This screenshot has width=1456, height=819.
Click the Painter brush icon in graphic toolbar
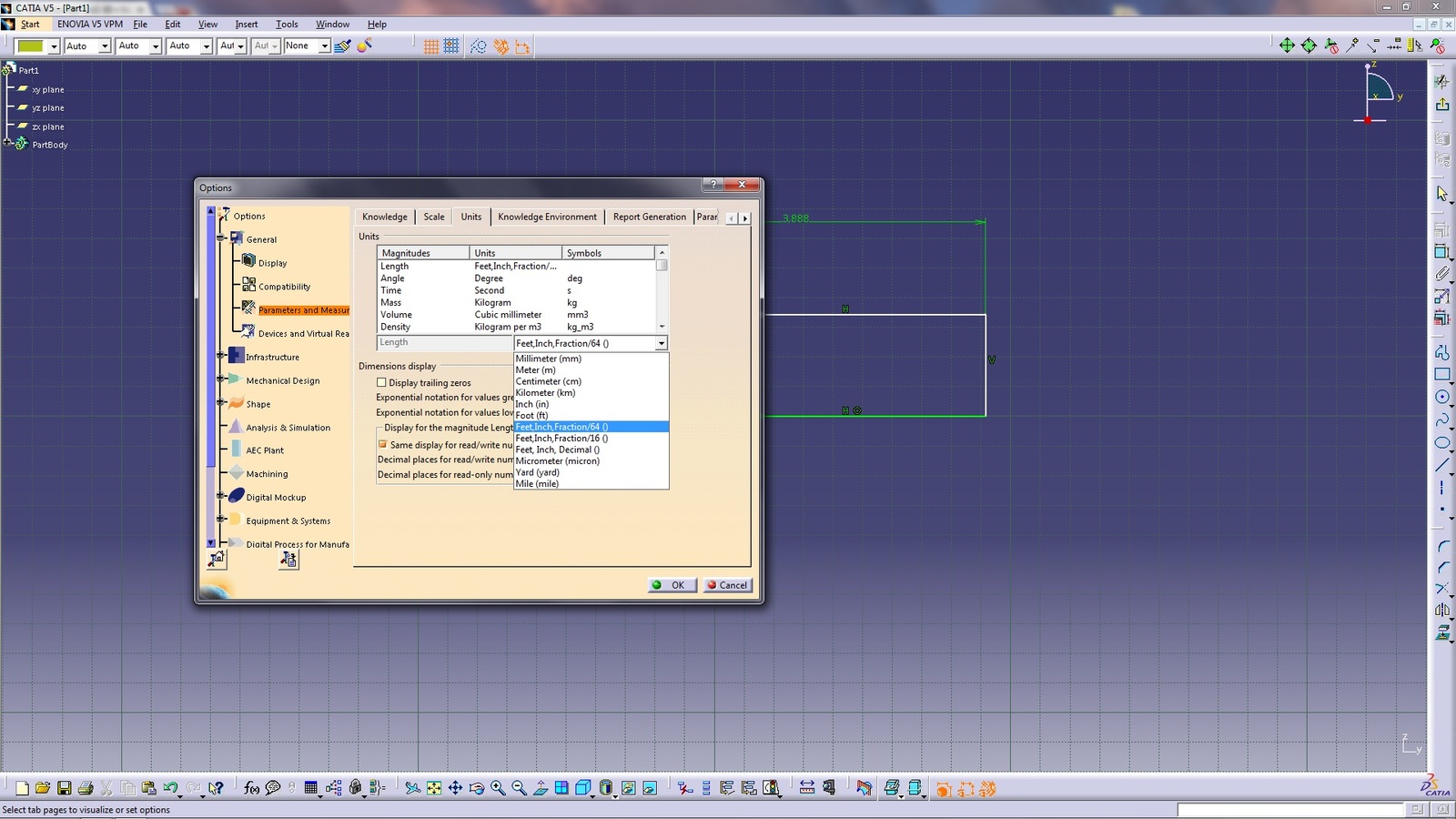pos(343,45)
